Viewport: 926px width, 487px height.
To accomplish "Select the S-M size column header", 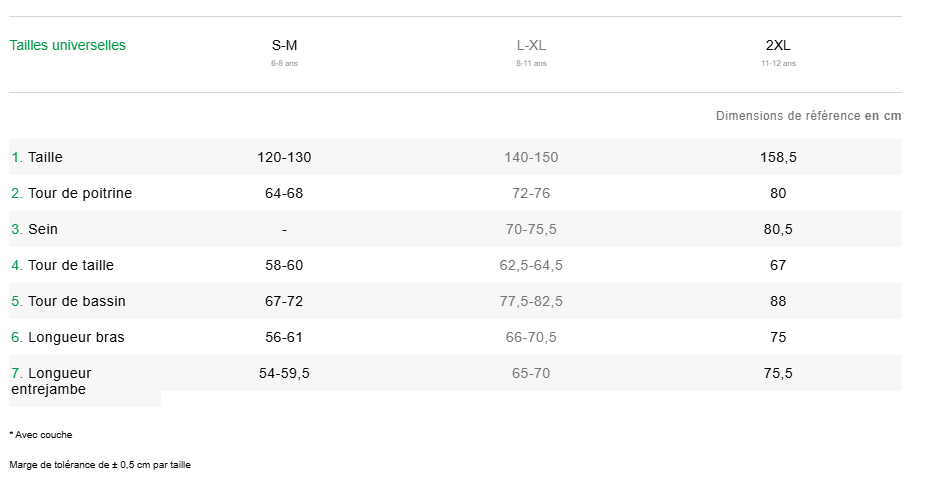I will point(284,45).
